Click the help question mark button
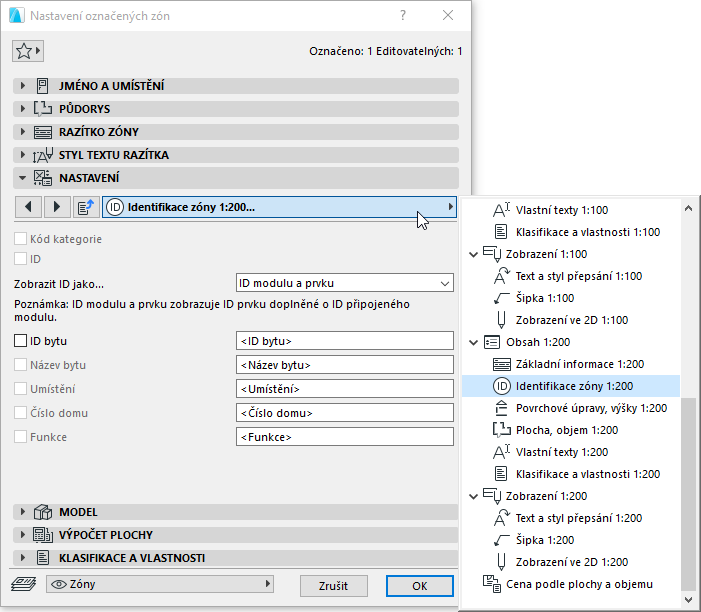The height and width of the screenshot is (612, 701). [x=403, y=16]
